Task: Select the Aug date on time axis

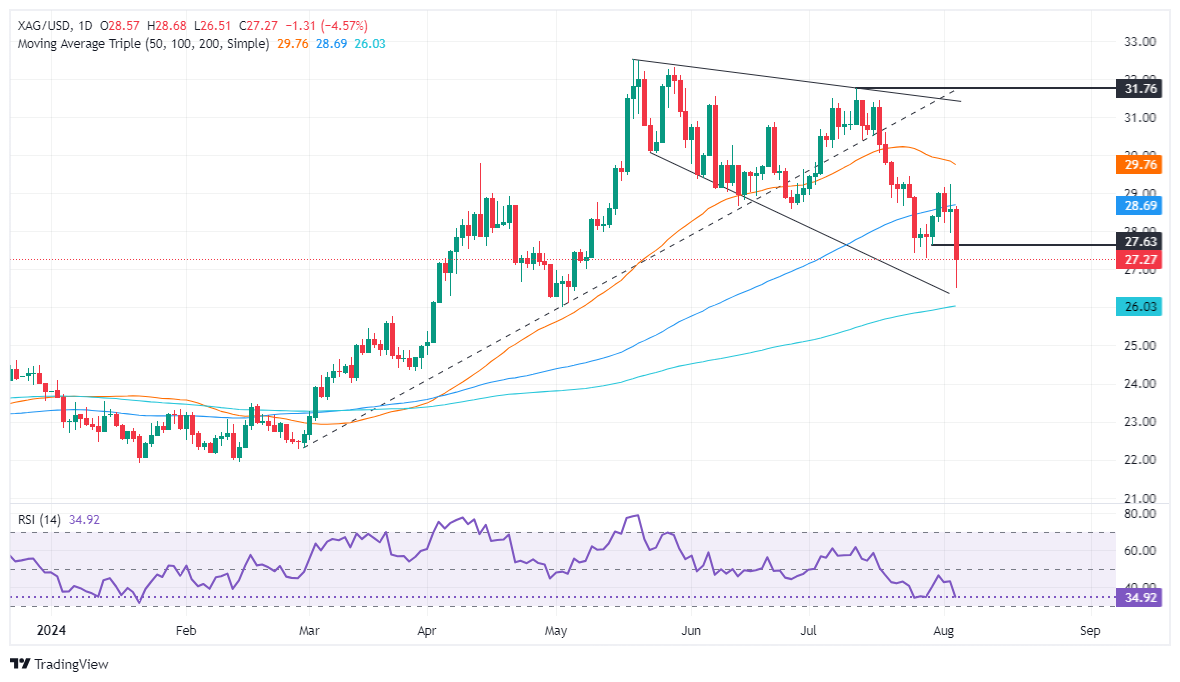Action: tap(943, 630)
